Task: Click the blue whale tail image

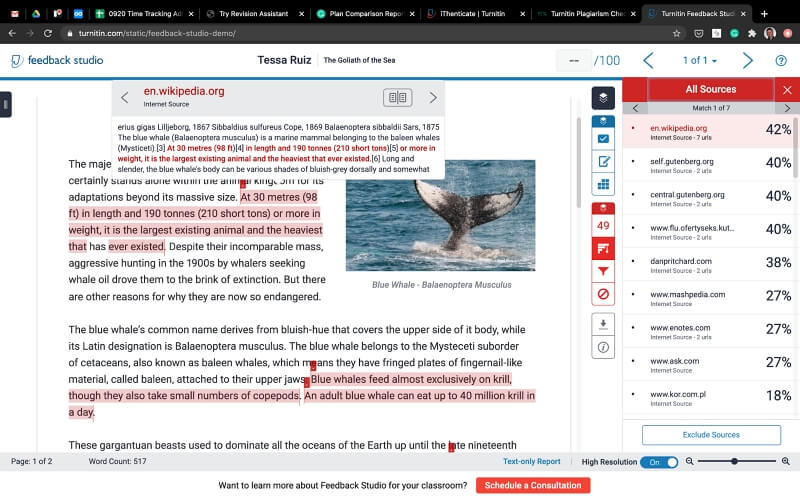Action: click(x=440, y=215)
